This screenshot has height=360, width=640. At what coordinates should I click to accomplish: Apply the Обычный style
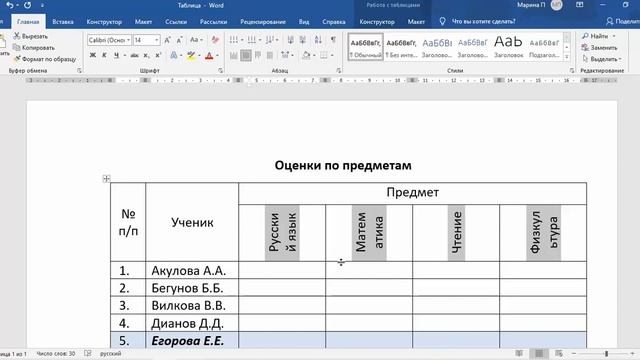point(366,47)
